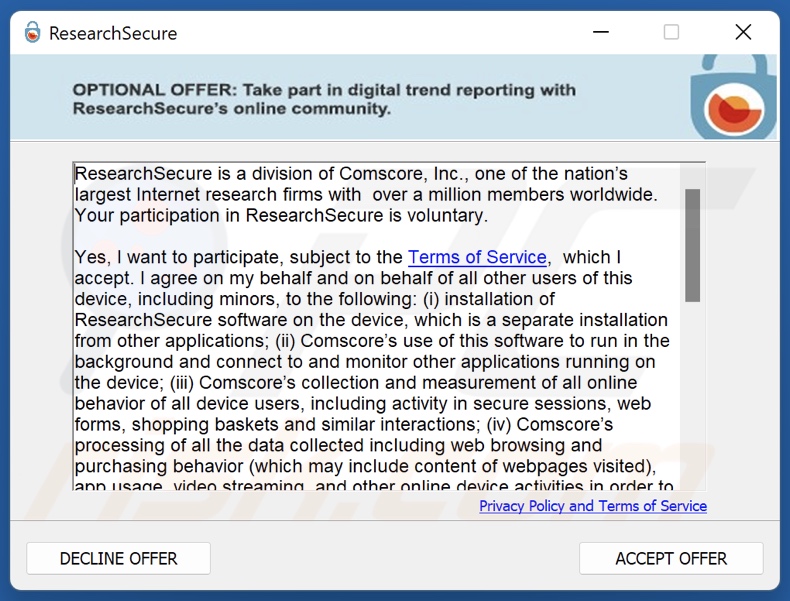Click 'Your participation in ResearchSecure is voluntary.' line
This screenshot has width=790, height=601.
click(281, 216)
